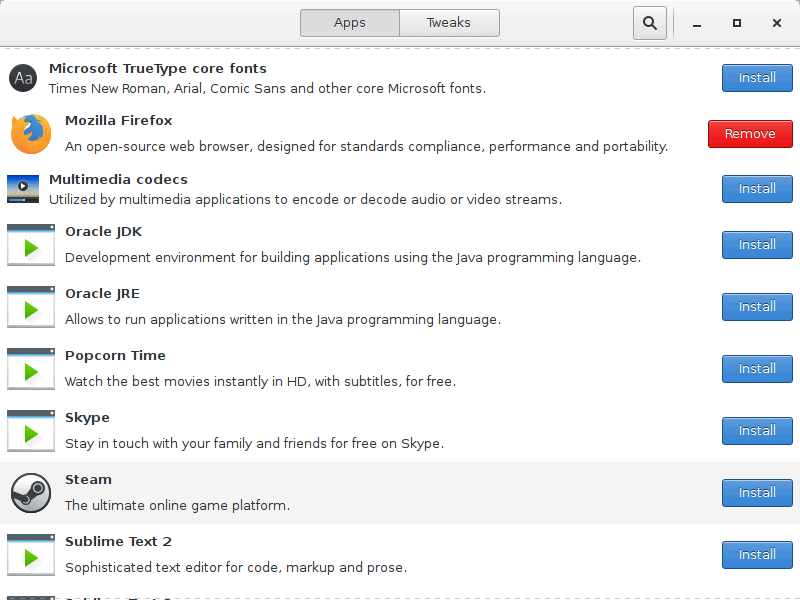Install Steam

(x=757, y=493)
